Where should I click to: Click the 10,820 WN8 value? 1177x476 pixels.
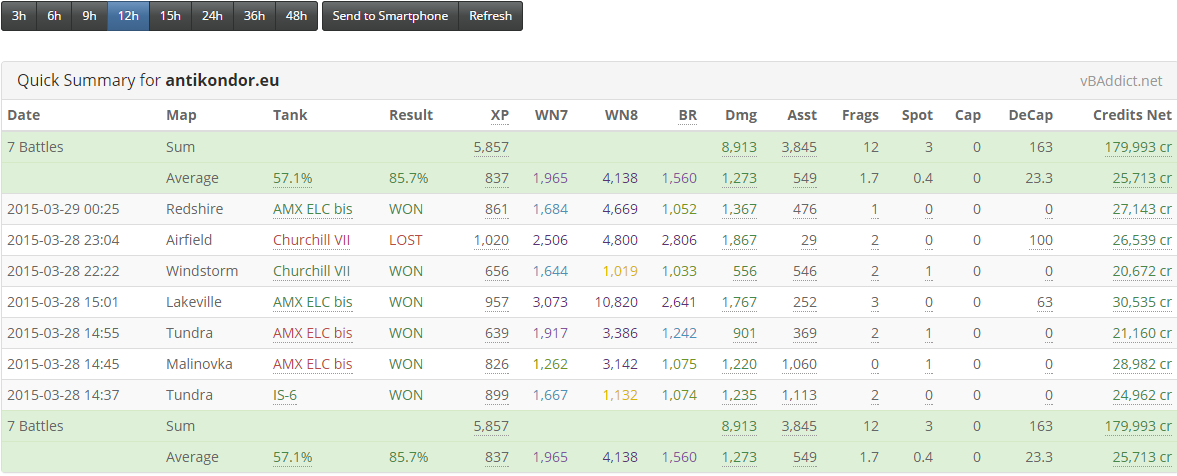618,302
